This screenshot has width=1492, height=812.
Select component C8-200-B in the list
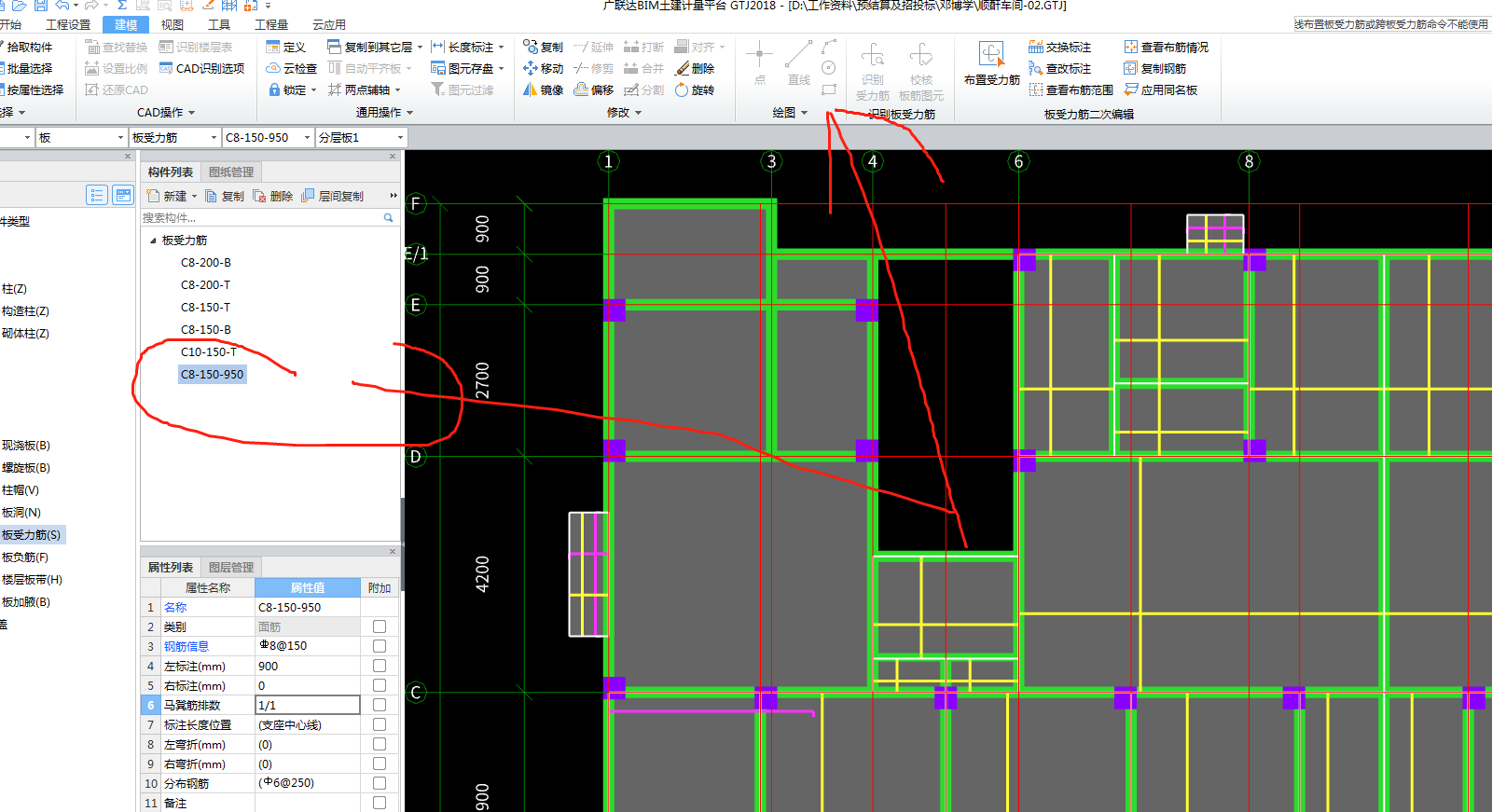206,262
